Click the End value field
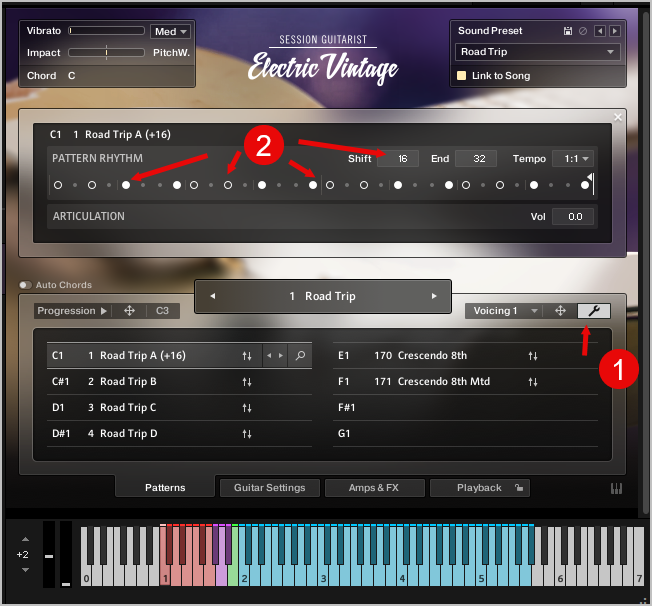 click(x=476, y=158)
